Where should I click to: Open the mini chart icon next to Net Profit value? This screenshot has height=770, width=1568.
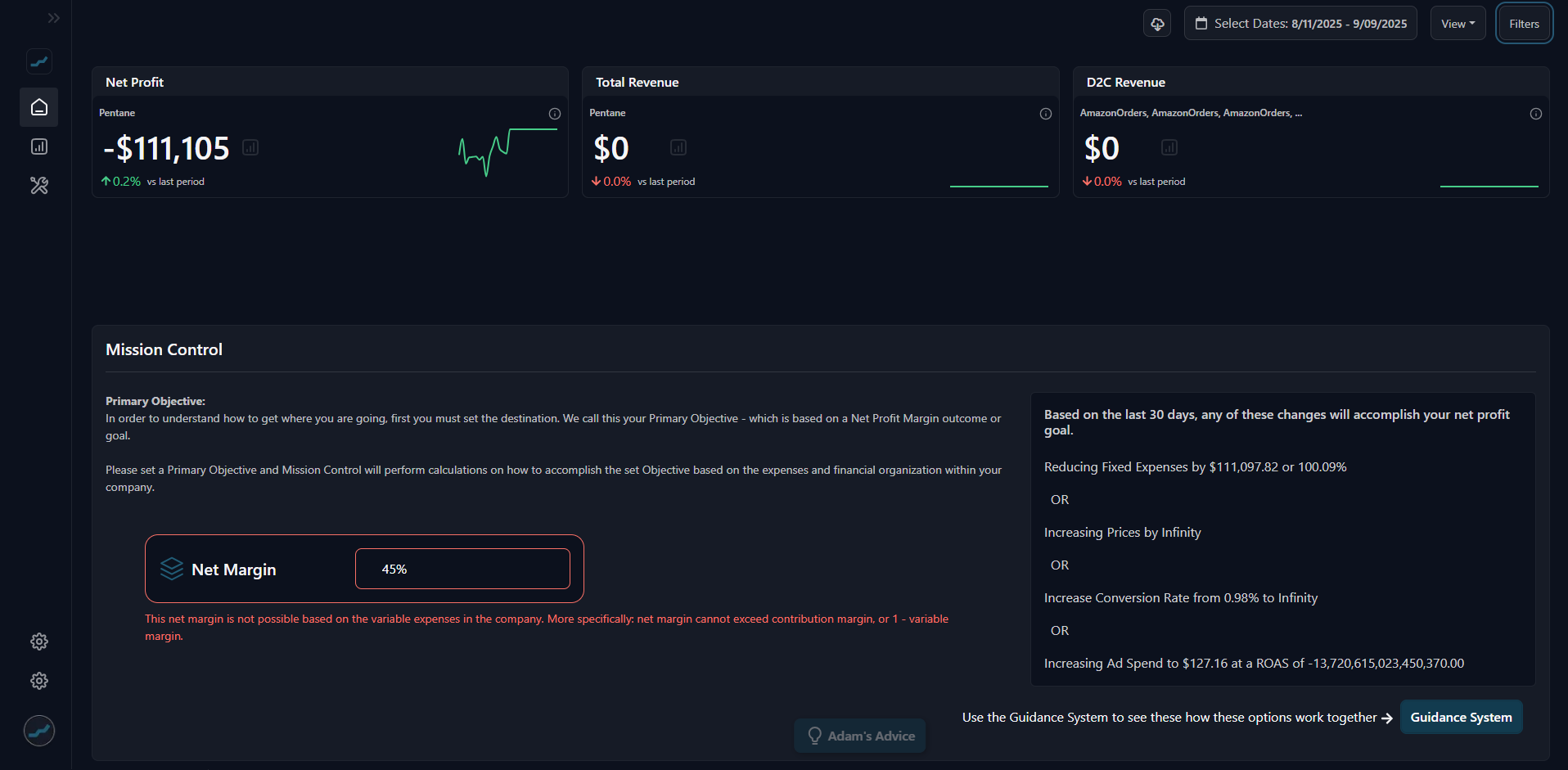pos(250,147)
